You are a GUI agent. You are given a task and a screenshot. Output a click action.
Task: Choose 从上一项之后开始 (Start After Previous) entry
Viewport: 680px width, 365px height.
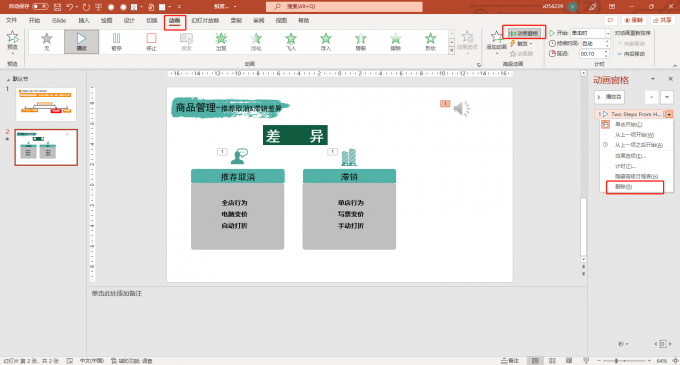pos(636,145)
